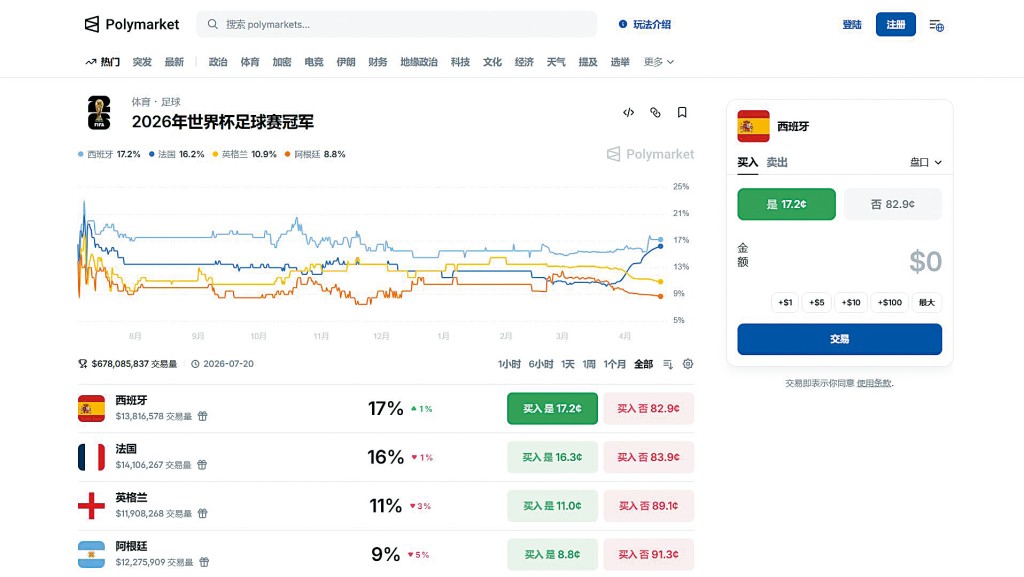Click the watchlist icon in the top-right corner
Image resolution: width=1024 pixels, height=577 pixels.
936,24
